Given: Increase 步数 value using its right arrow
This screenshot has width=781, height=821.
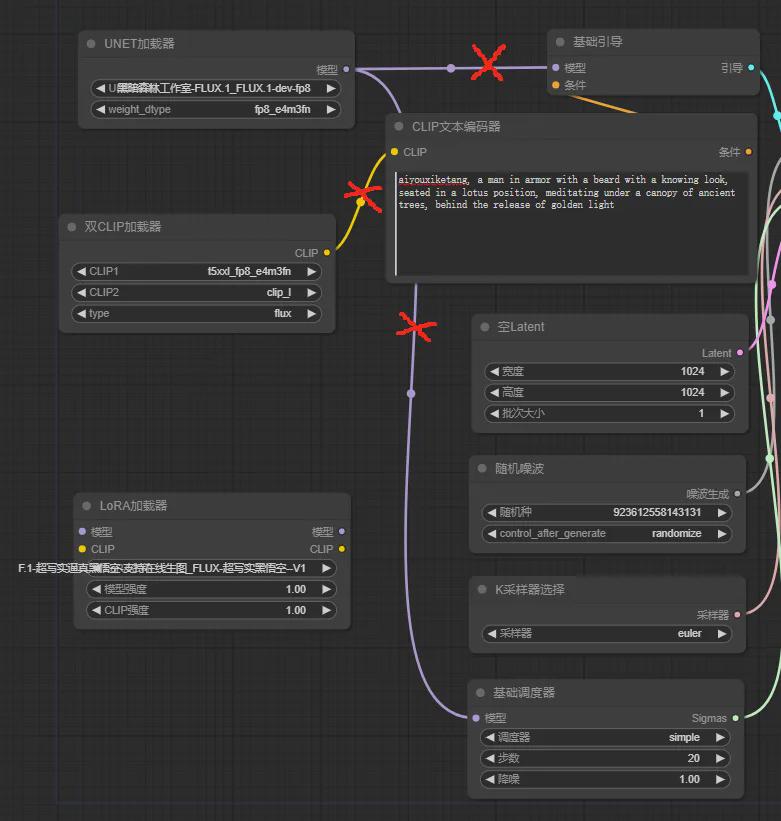Looking at the screenshot, I should [724, 758].
